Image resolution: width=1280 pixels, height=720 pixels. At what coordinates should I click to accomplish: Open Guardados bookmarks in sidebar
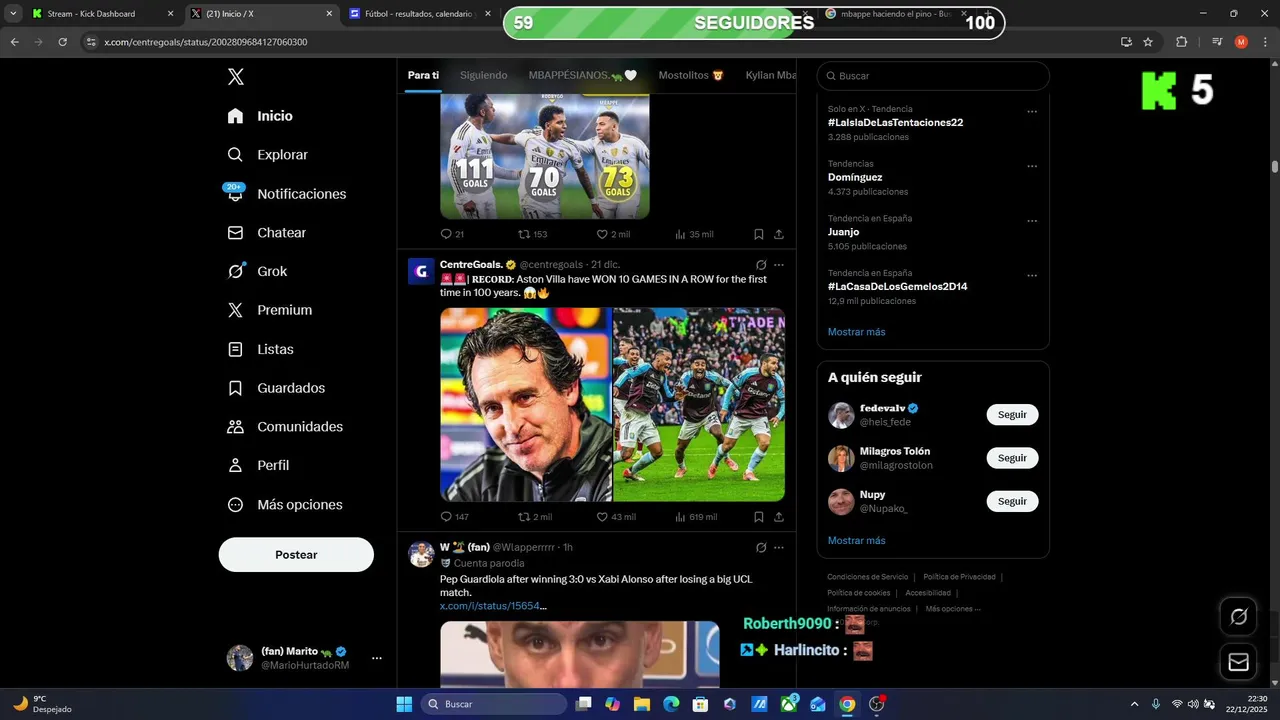pyautogui.click(x=276, y=388)
